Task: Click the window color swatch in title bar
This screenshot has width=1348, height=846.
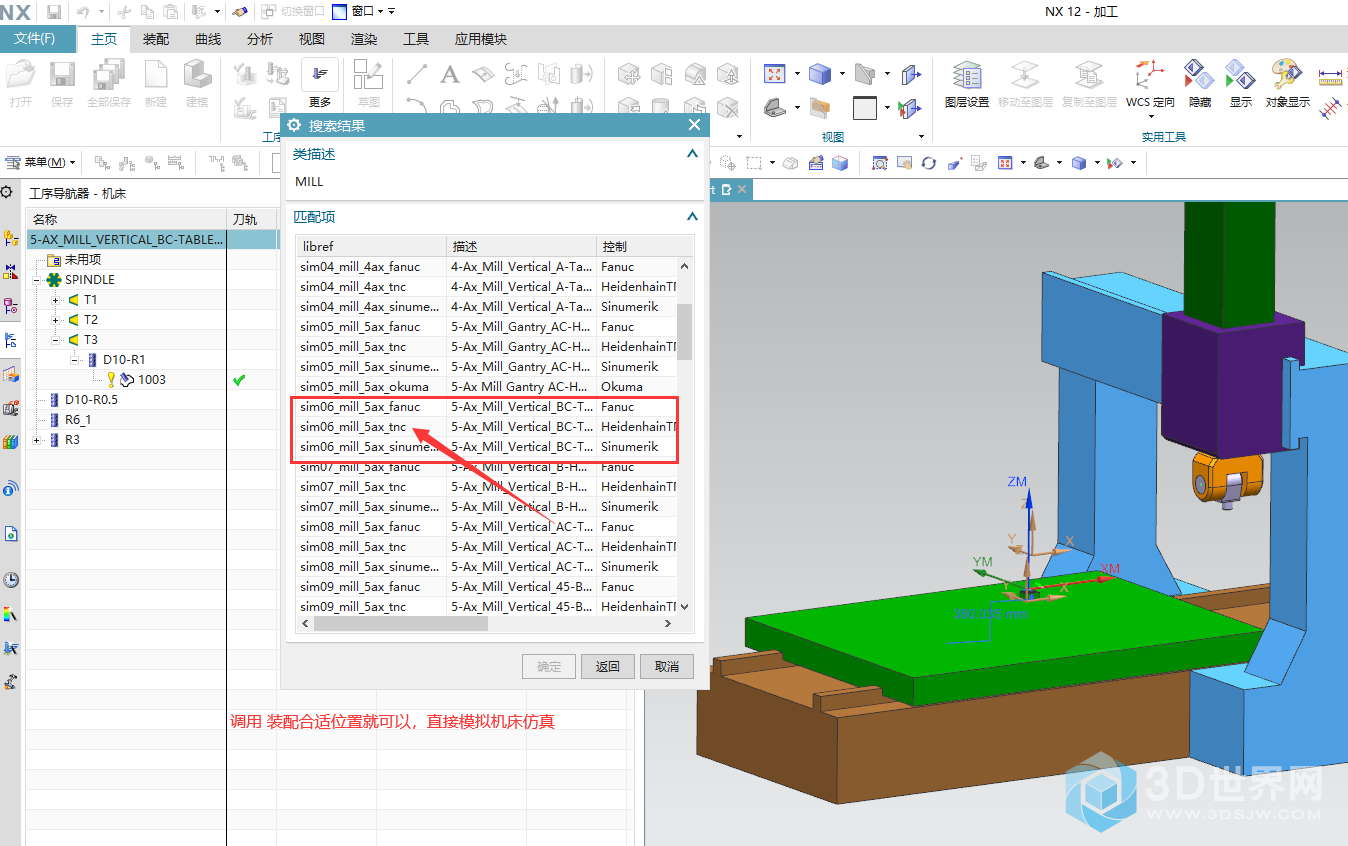Action: click(340, 11)
